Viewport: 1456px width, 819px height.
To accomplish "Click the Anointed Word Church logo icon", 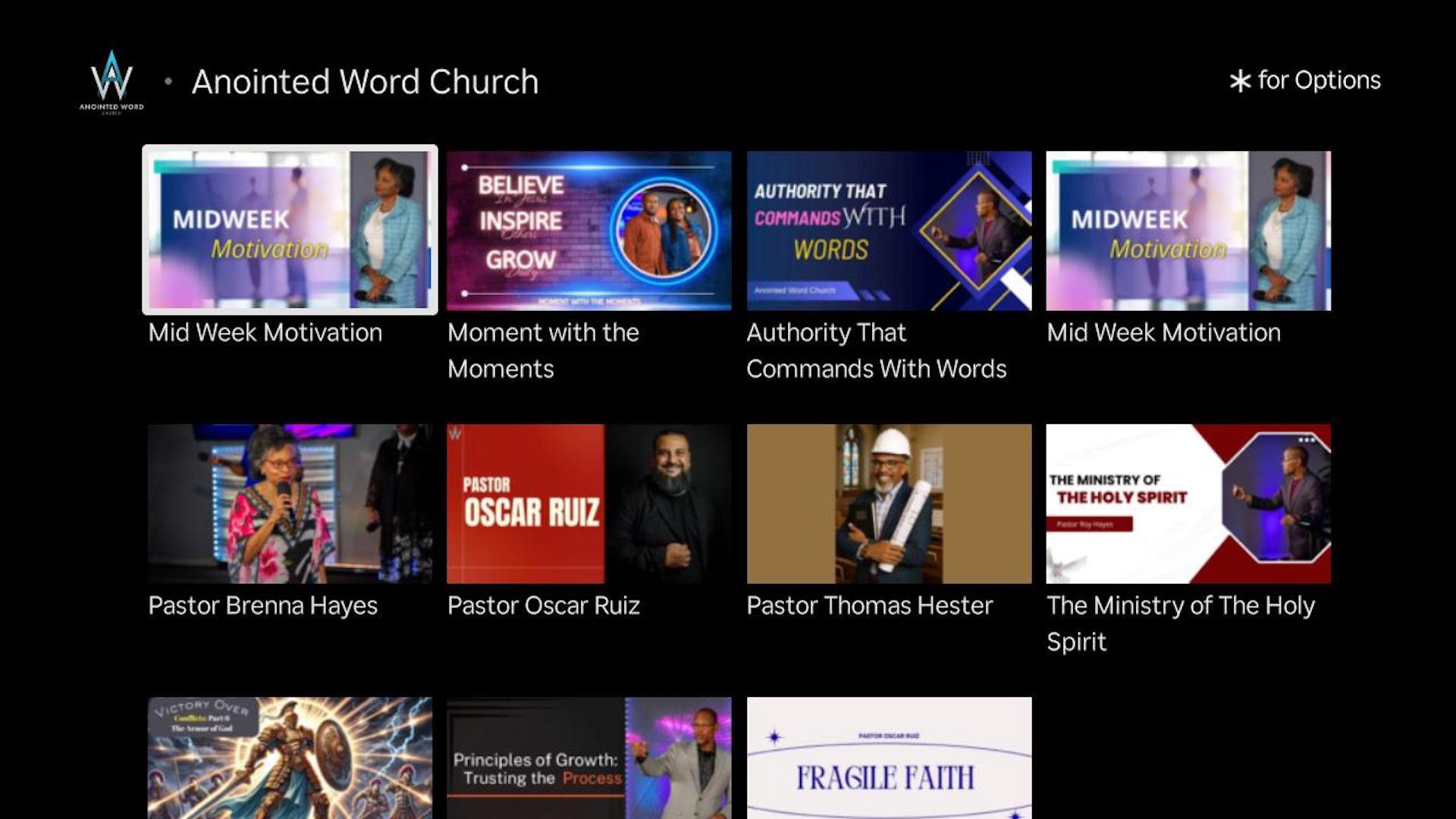I will 111,80.
